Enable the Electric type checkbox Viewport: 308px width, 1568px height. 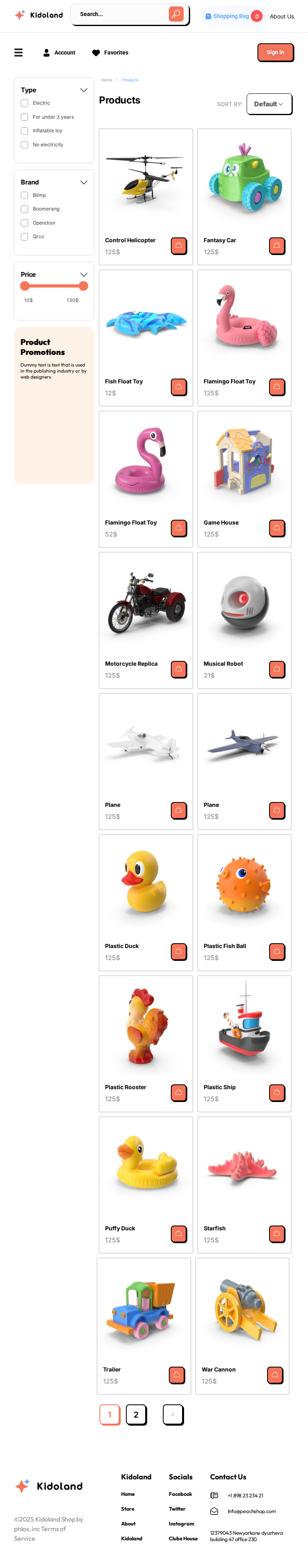(x=24, y=103)
